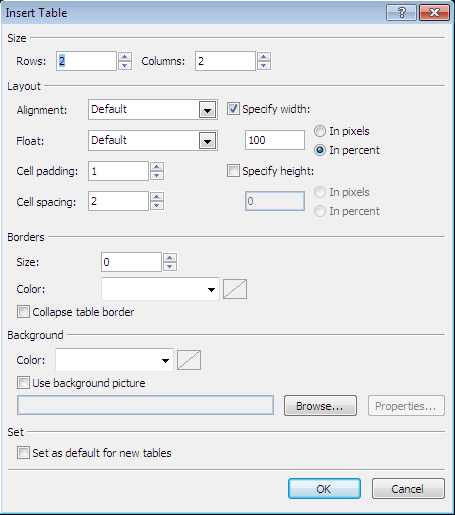This screenshot has height=515, width=455.
Task: Uncheck the Specify width checkbox
Action: [233, 109]
